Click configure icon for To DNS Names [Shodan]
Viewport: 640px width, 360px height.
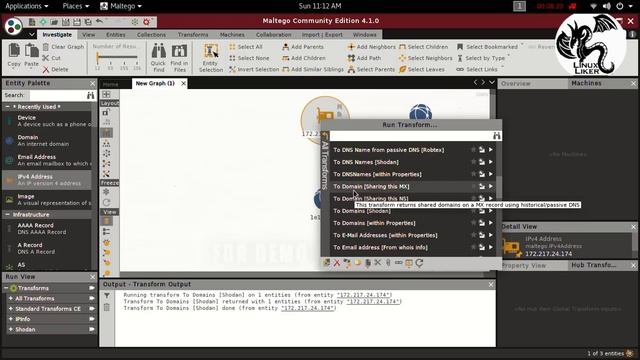point(482,162)
